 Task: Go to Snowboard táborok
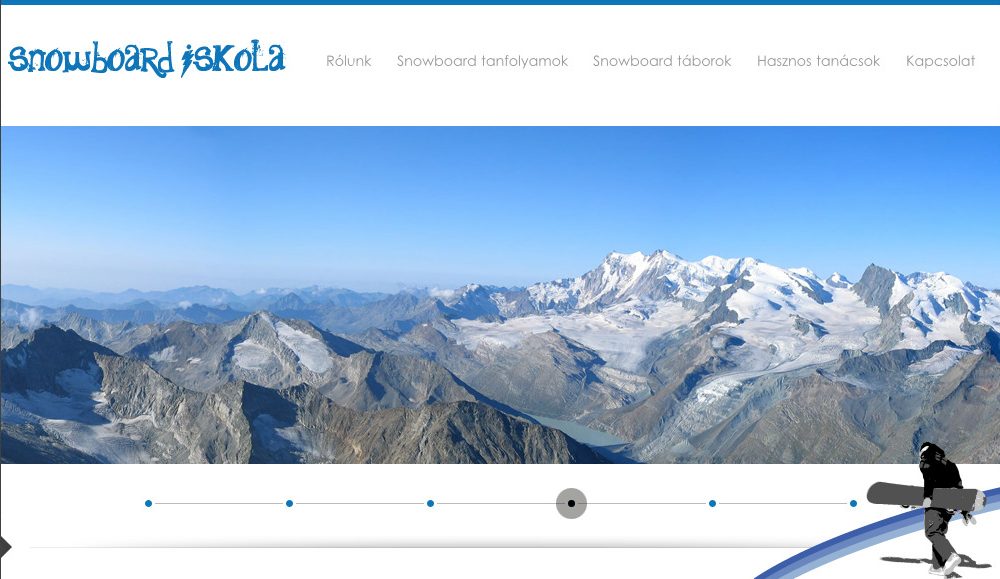662,61
